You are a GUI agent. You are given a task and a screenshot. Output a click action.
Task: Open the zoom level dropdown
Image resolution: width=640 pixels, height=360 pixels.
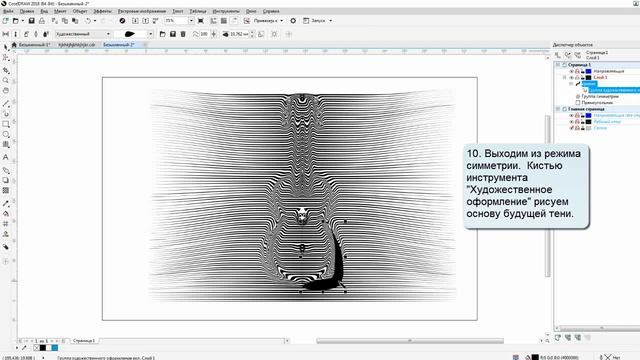pyautogui.click(x=191, y=20)
